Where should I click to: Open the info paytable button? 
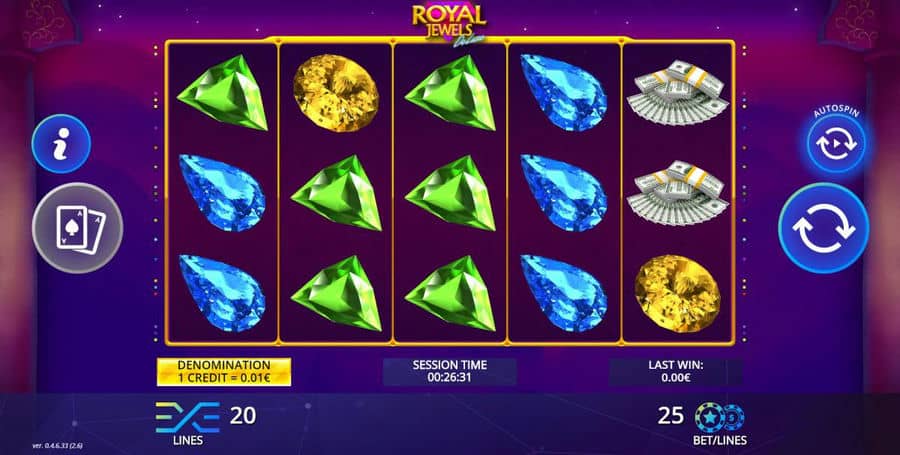point(61,143)
